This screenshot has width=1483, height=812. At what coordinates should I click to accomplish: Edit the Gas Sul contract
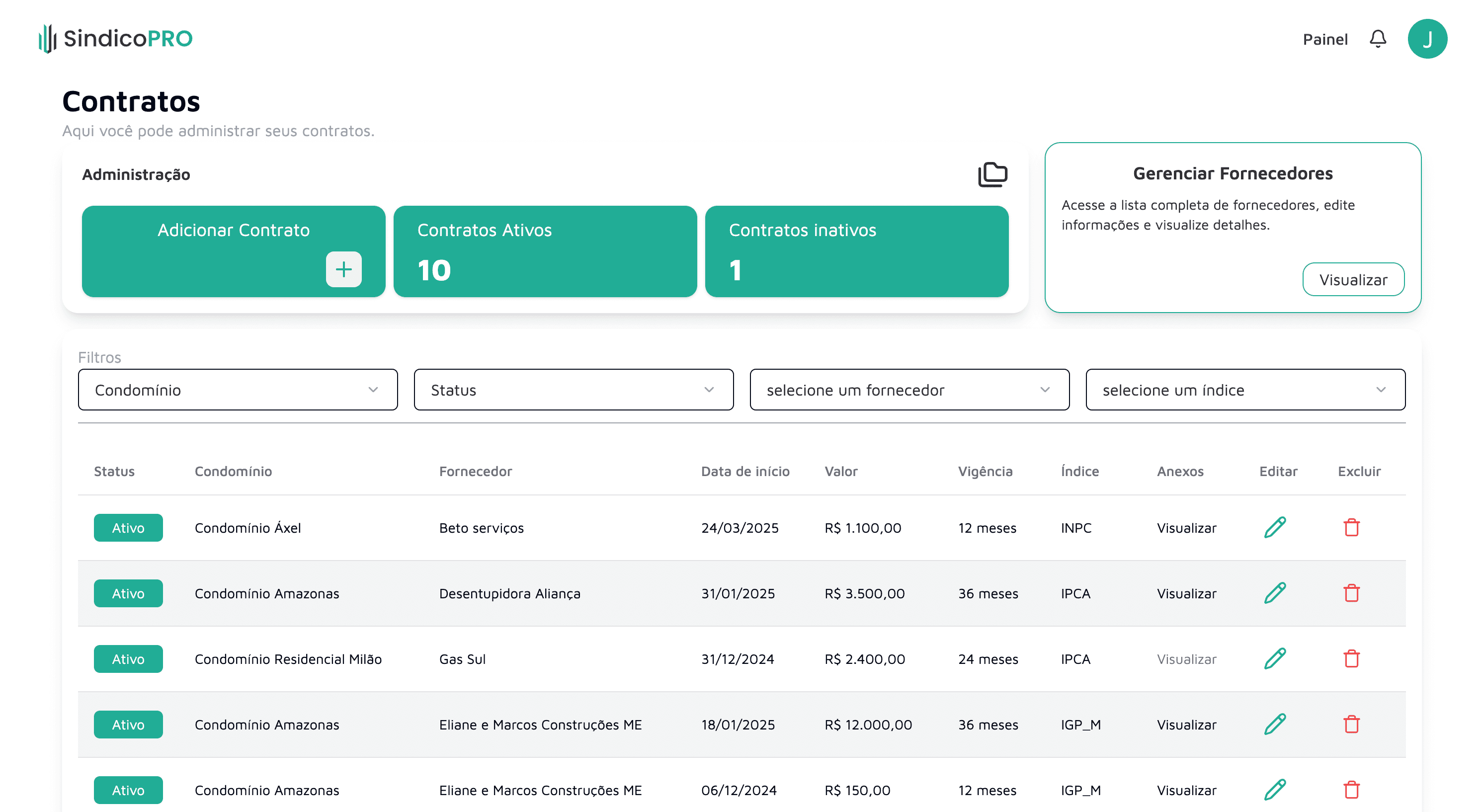[1275, 658]
